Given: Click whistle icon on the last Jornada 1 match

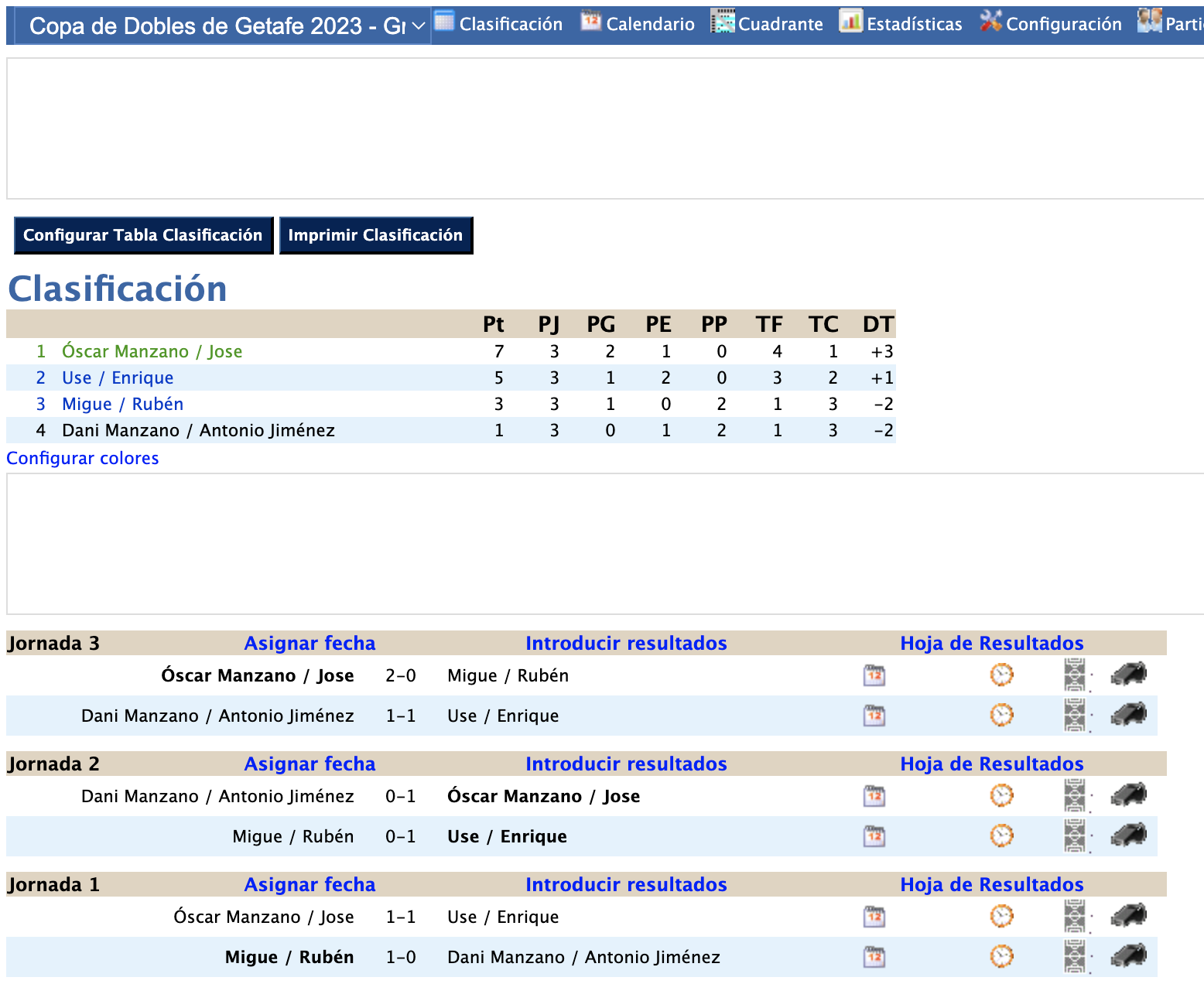Looking at the screenshot, I should 1129,957.
